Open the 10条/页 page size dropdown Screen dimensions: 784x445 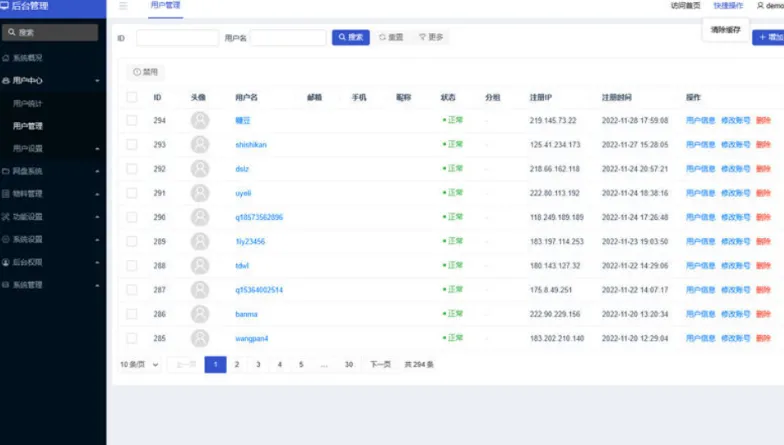140,365
